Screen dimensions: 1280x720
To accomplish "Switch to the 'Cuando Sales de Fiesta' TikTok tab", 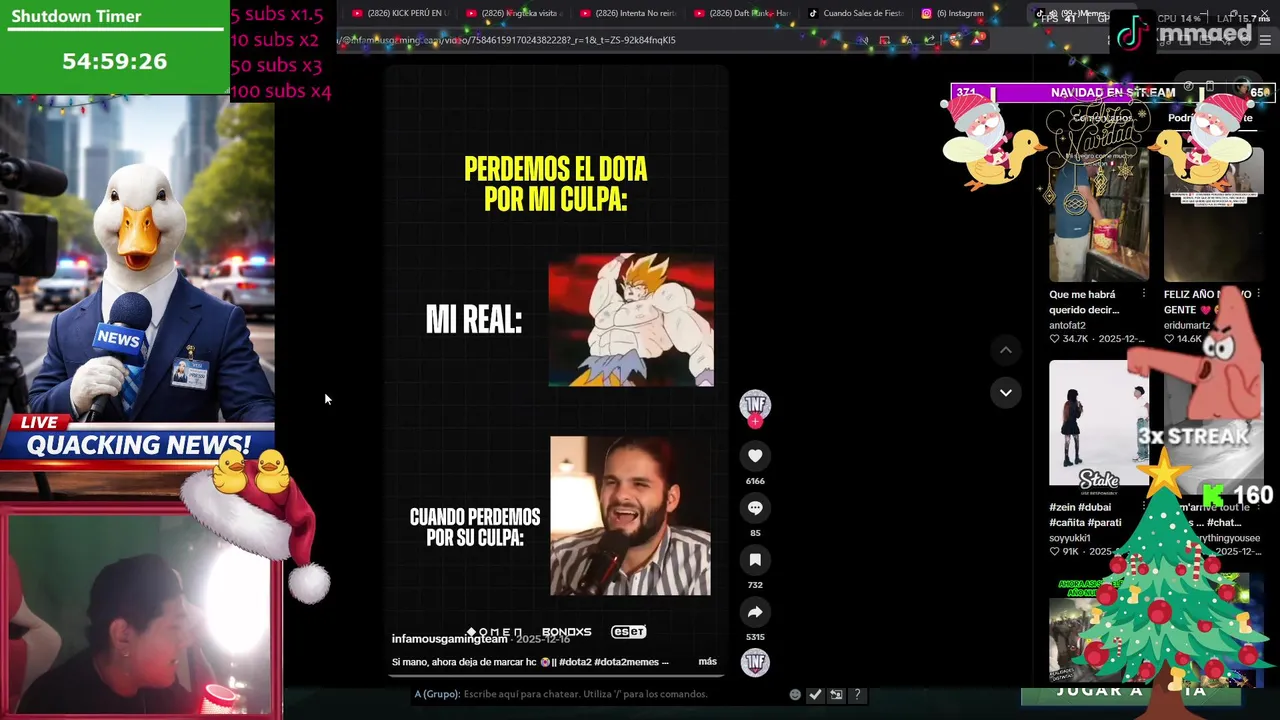I will tap(856, 13).
